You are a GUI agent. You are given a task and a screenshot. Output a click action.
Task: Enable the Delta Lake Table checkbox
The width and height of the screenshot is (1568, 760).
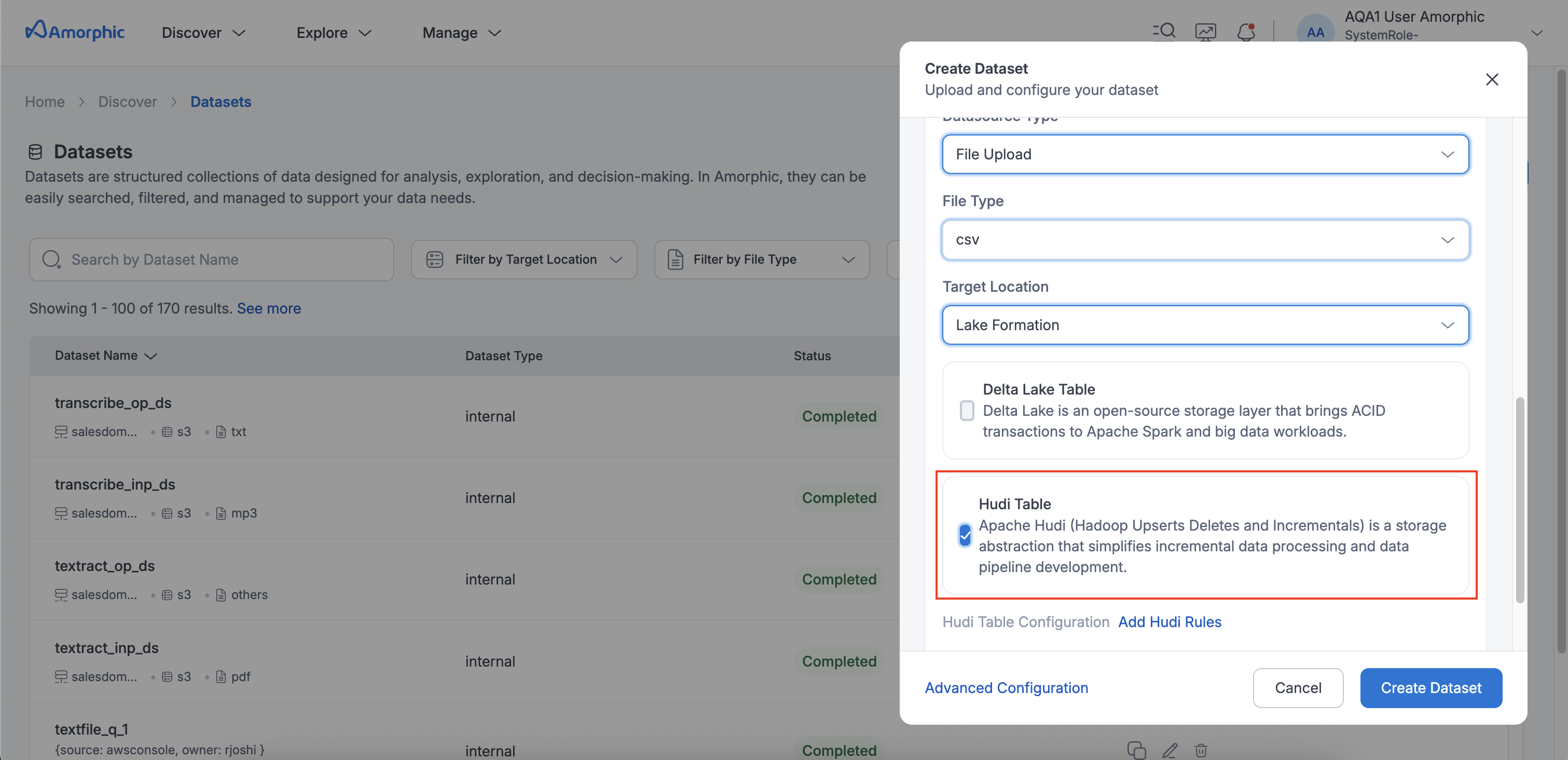[967, 411]
